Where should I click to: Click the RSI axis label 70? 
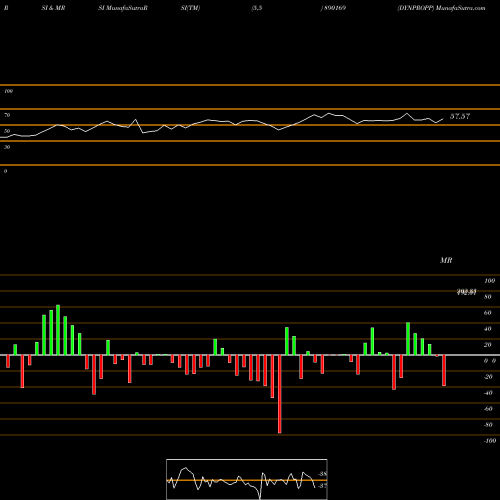[x=7, y=115]
